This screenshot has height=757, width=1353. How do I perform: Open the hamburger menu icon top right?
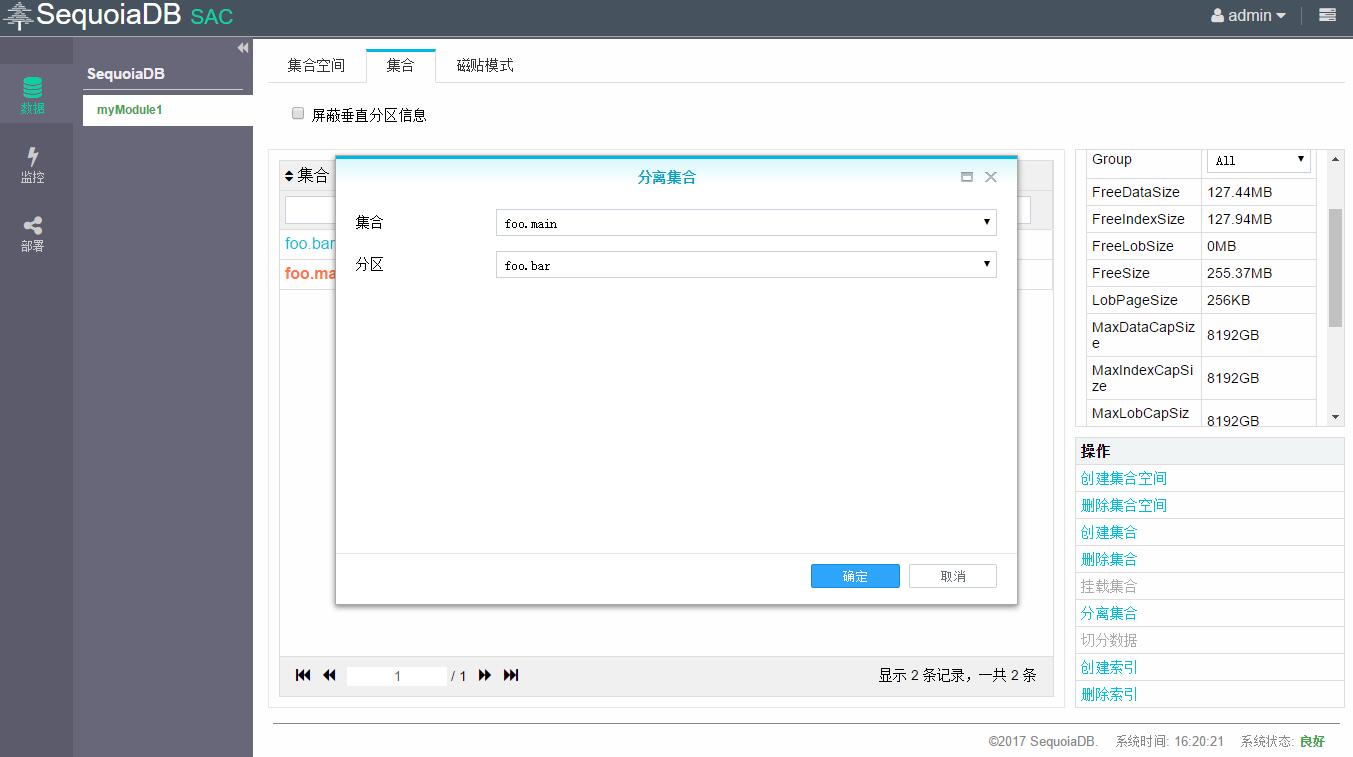coord(1327,15)
